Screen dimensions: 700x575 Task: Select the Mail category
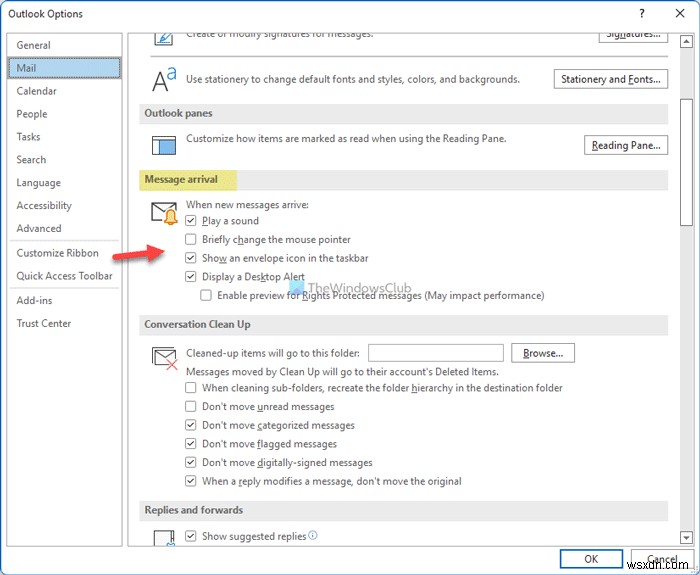64,68
